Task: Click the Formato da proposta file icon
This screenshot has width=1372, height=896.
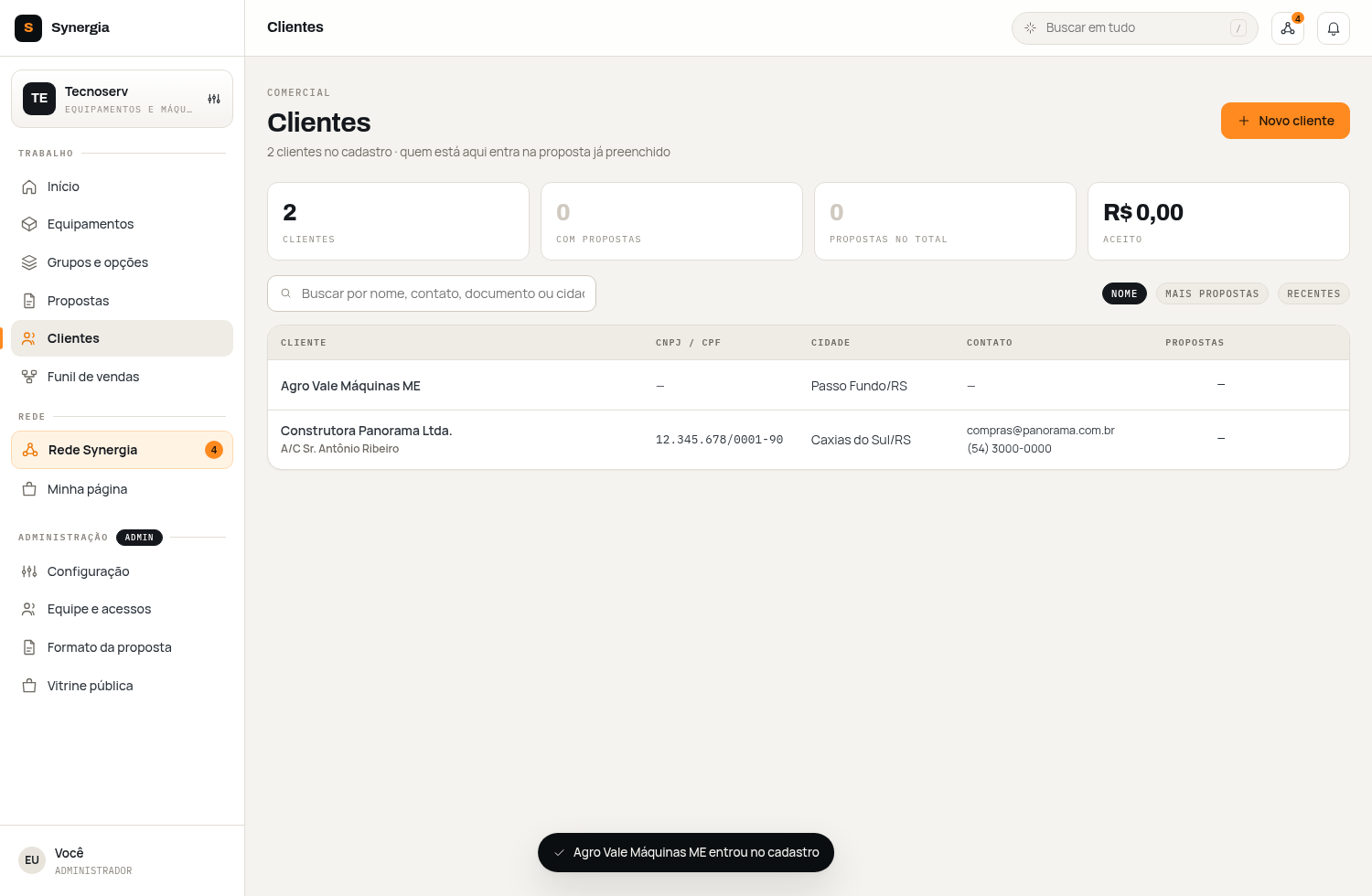Action: click(x=29, y=647)
